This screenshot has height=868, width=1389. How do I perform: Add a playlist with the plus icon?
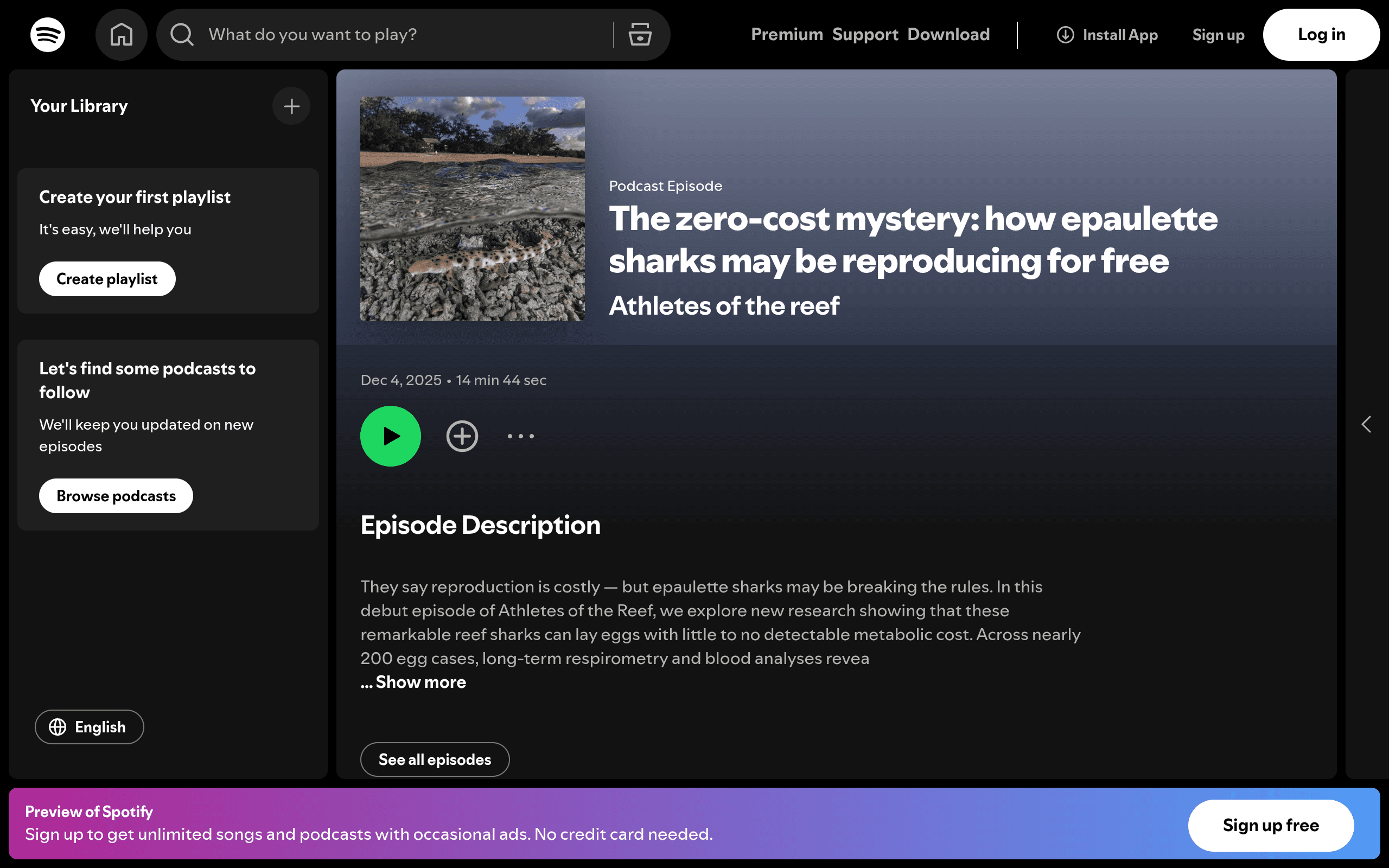[x=291, y=106]
